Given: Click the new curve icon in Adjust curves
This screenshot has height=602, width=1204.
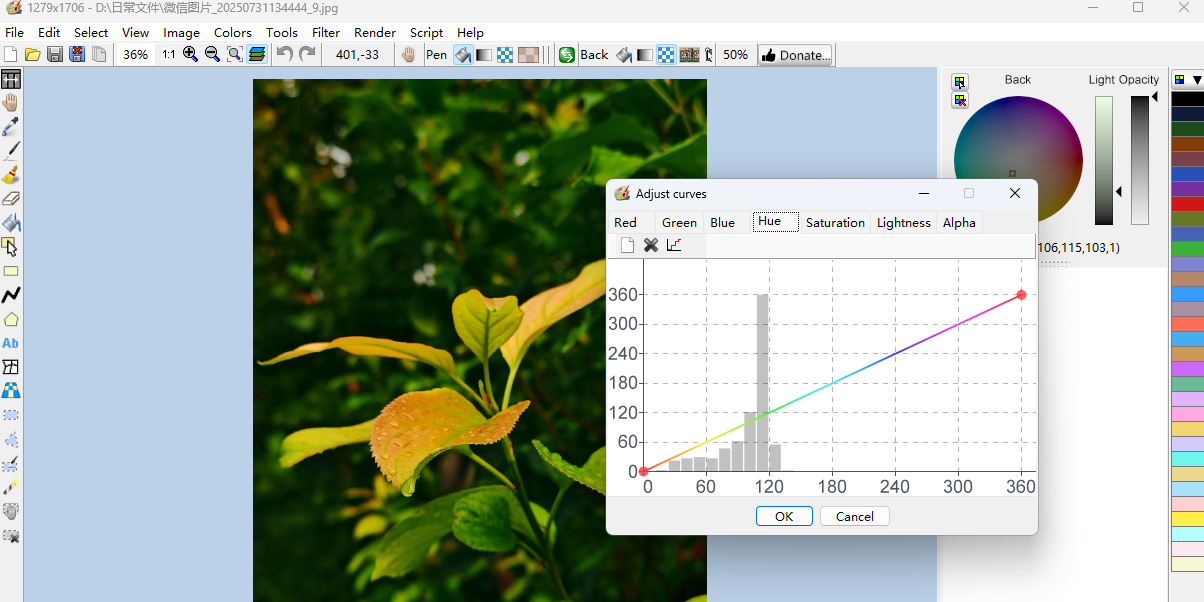Looking at the screenshot, I should (627, 245).
